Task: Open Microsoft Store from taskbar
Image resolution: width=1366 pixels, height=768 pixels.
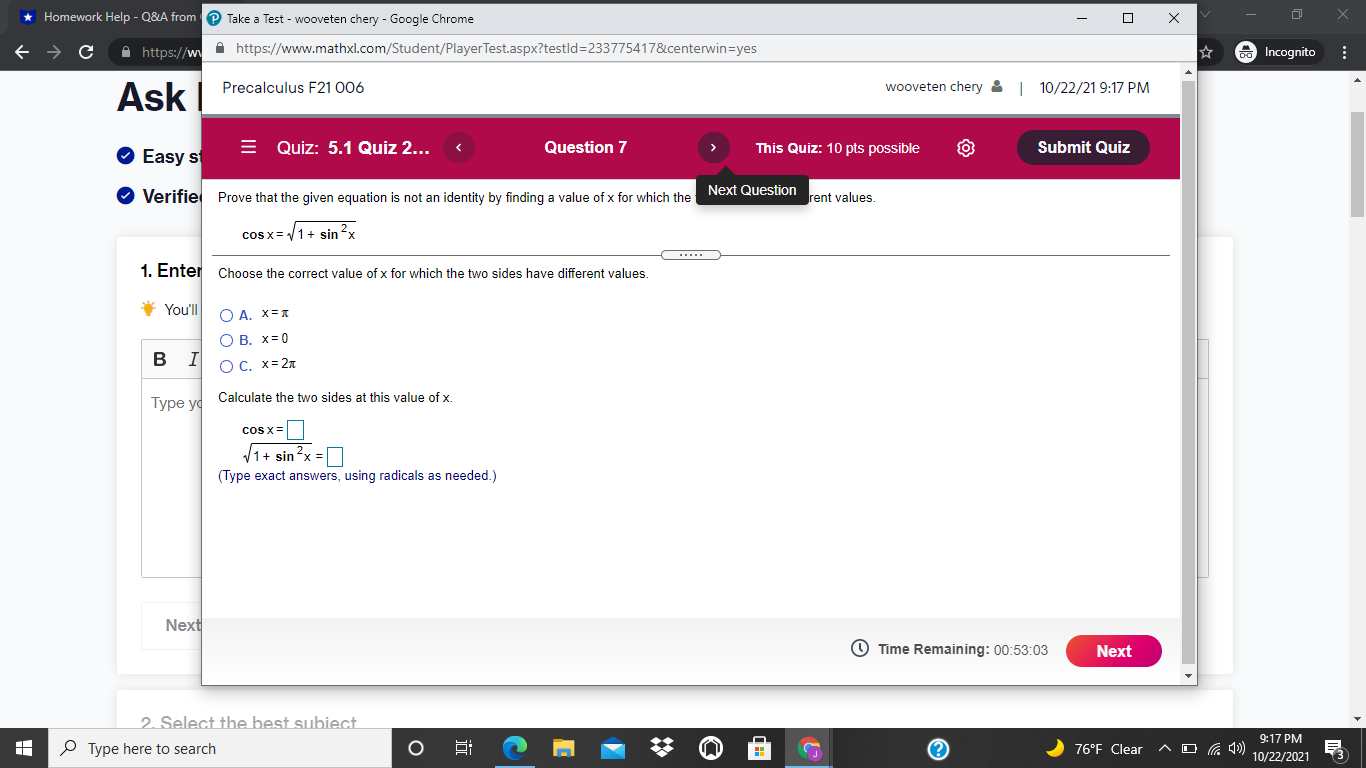Action: point(759,749)
